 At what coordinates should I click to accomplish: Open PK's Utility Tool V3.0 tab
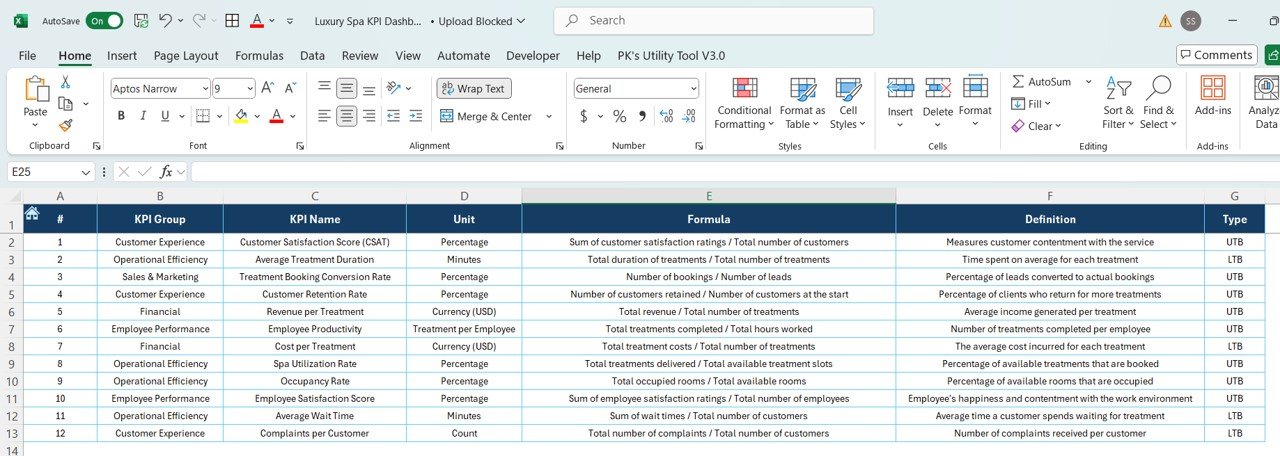pos(671,55)
